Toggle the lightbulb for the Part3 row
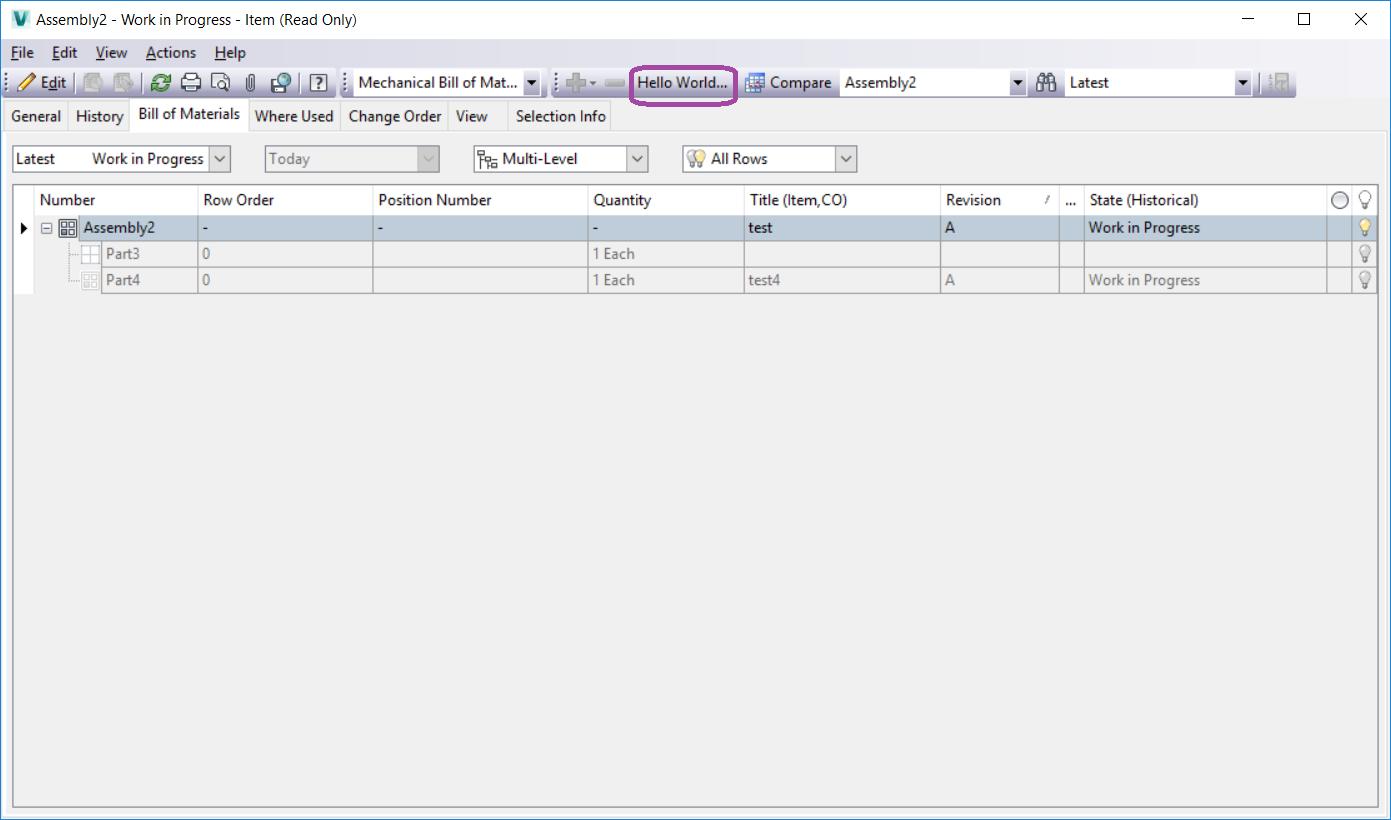The image size is (1391, 820). (1364, 253)
